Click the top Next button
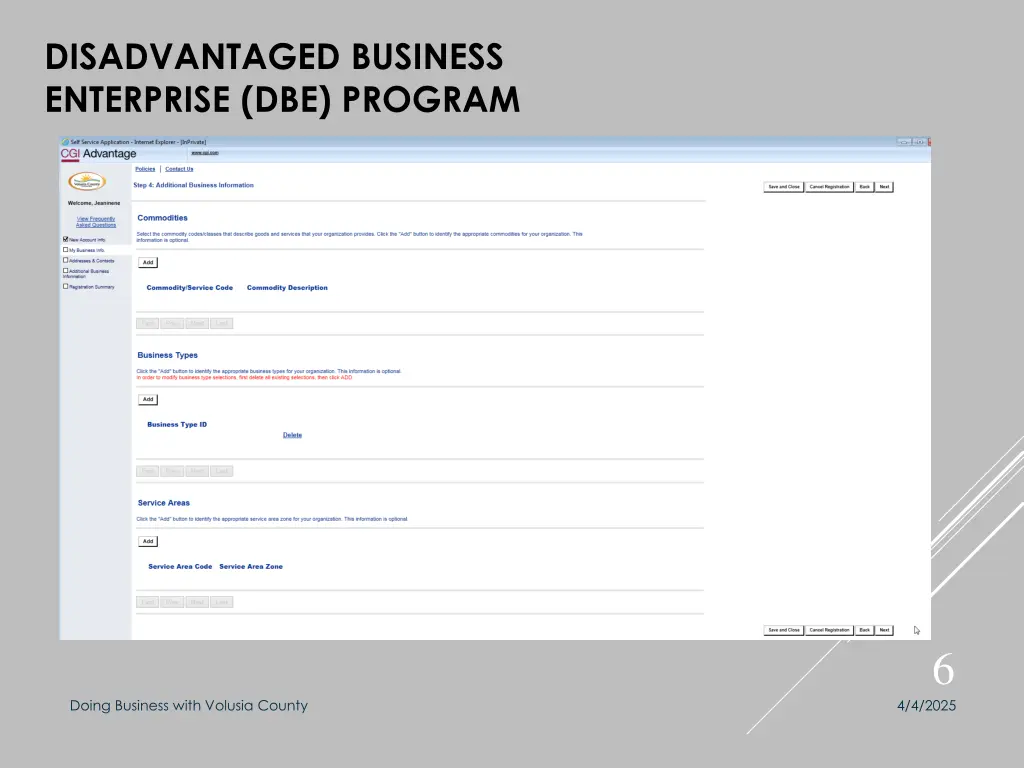 [x=884, y=187]
